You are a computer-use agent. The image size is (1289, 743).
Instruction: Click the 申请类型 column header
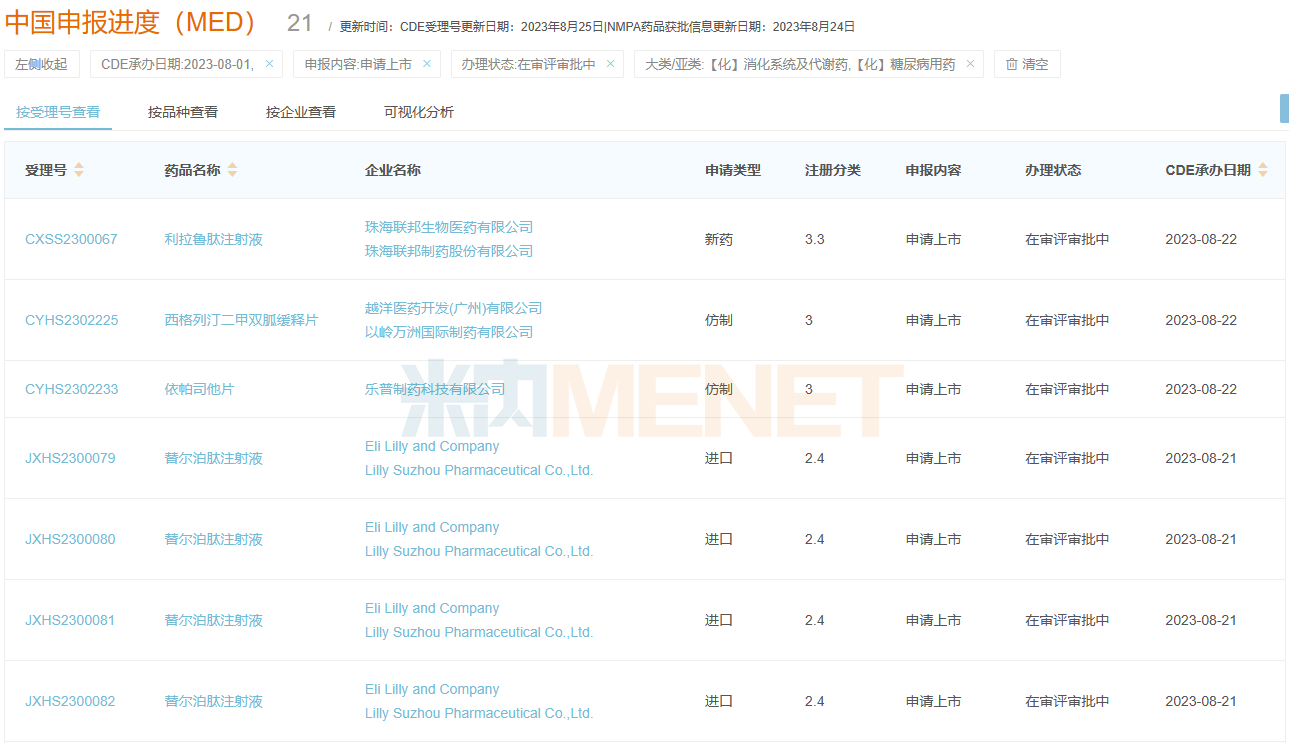733,170
